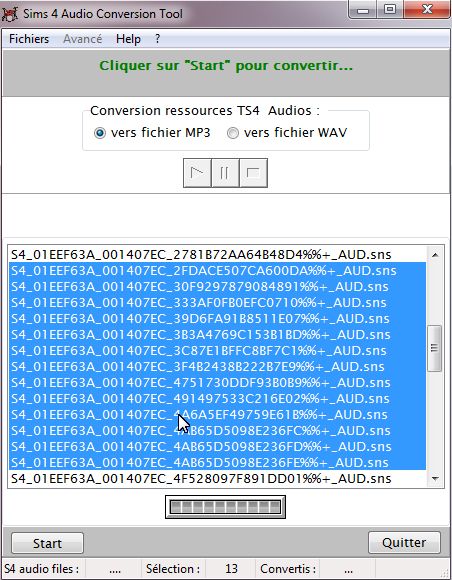Select file ending 30F9297879084891%%+_AUD.sns

pyautogui.click(x=217, y=287)
